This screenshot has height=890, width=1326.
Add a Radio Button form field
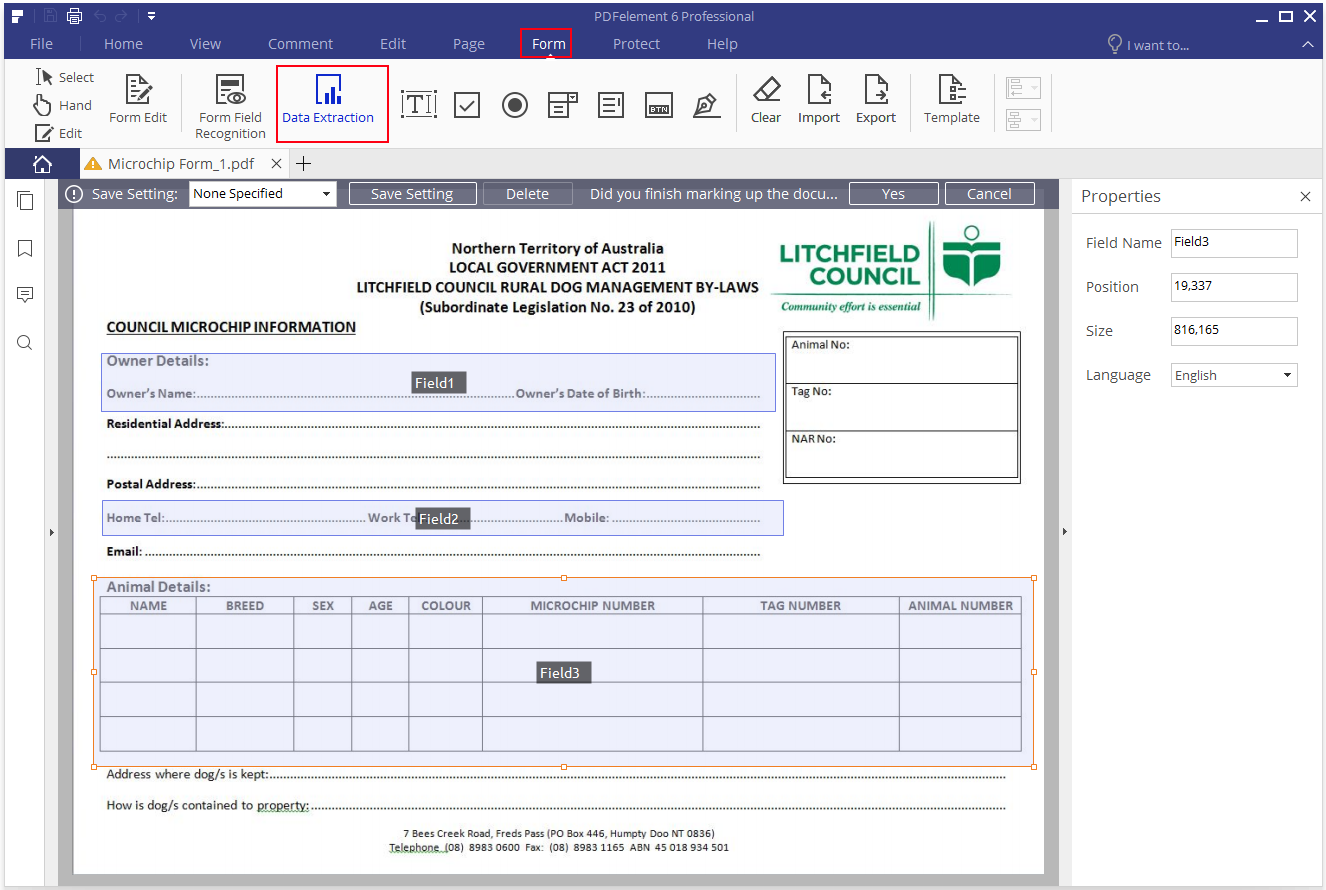tap(515, 105)
